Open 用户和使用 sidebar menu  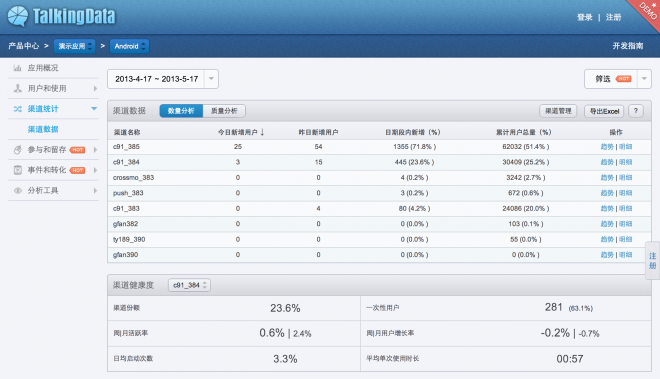[x=47, y=88]
